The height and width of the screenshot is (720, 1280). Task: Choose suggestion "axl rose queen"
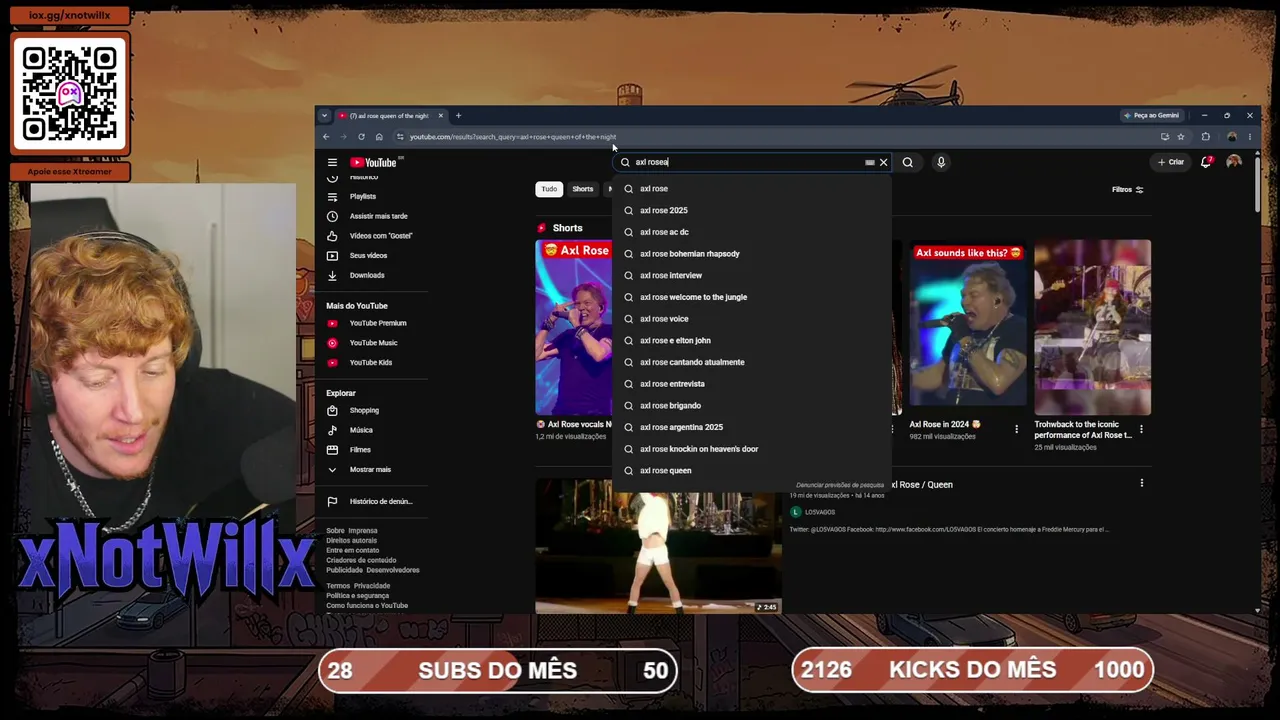tap(751, 470)
